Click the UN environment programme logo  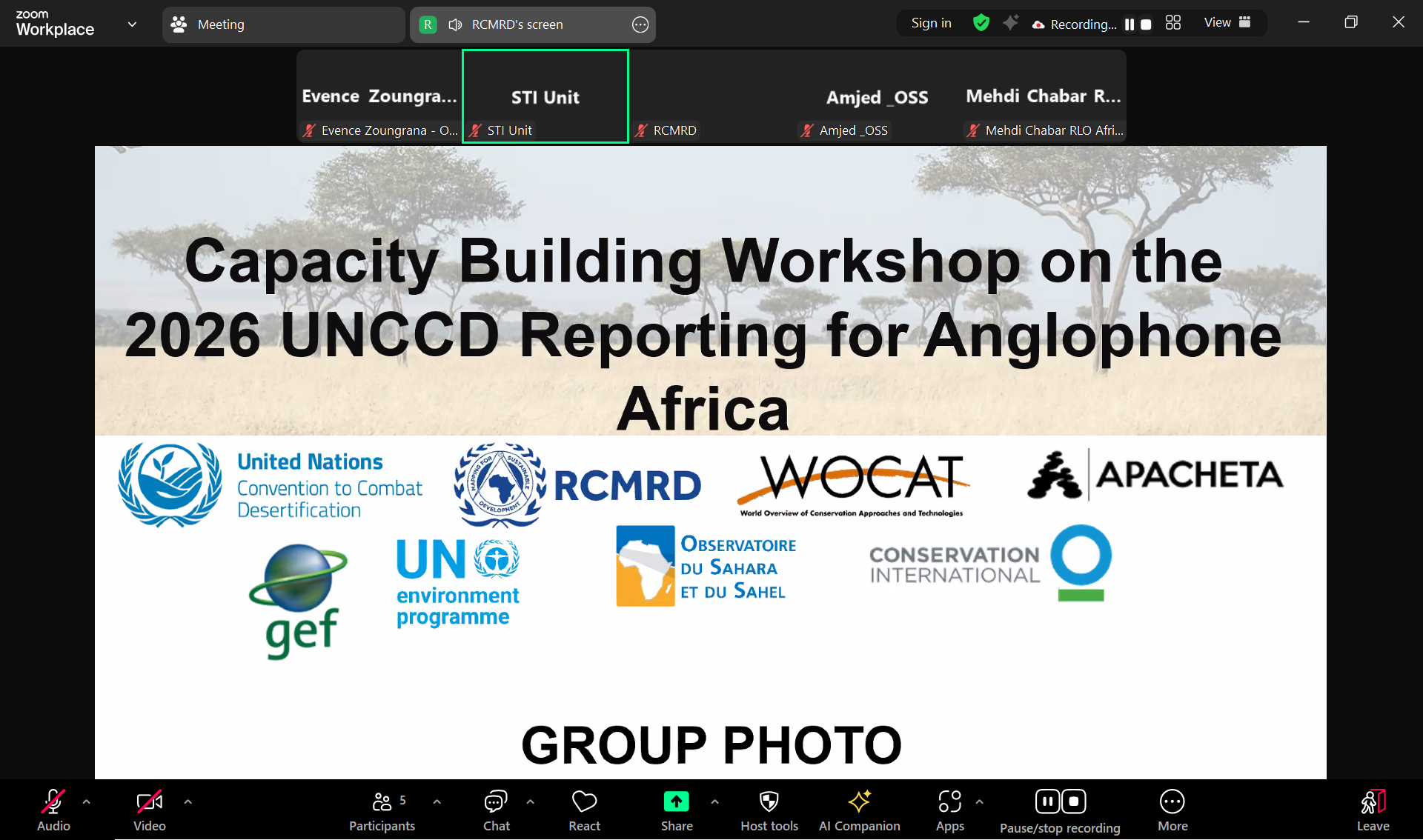458,583
